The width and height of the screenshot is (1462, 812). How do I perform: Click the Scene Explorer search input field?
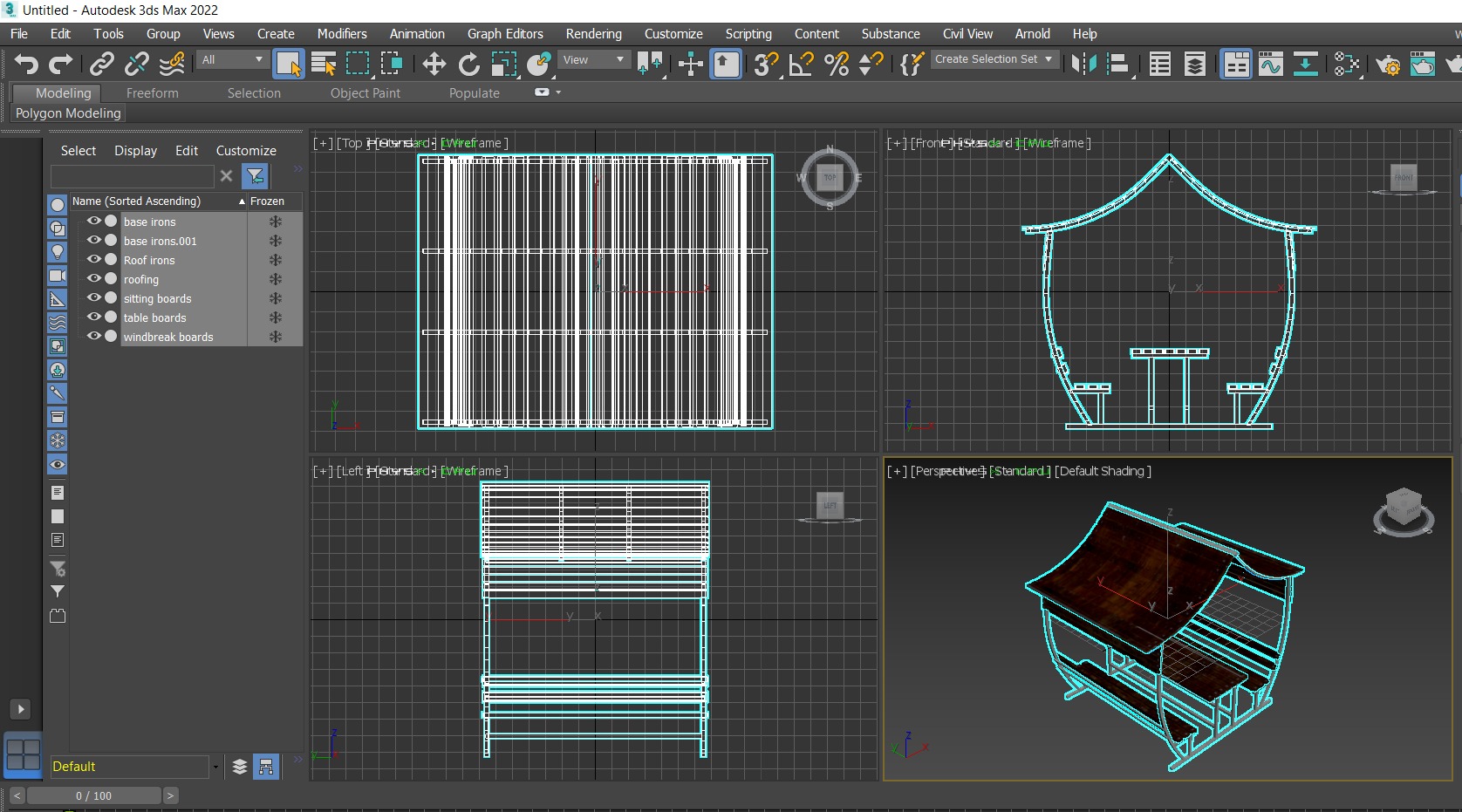[x=132, y=176]
